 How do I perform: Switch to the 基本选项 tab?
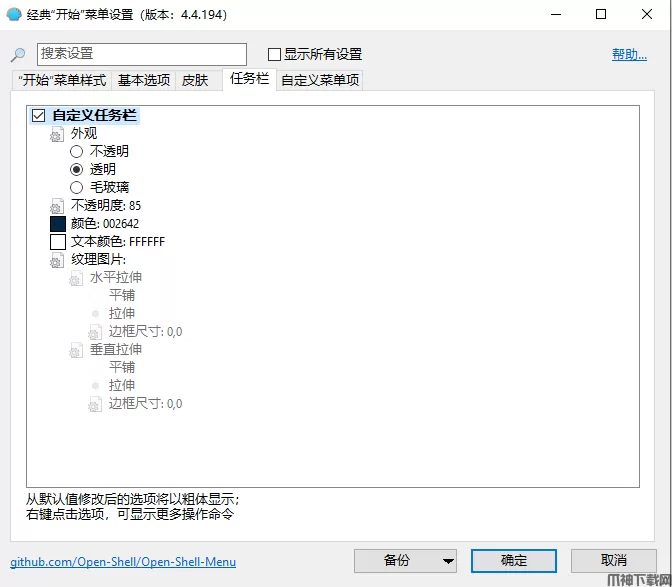(x=144, y=80)
